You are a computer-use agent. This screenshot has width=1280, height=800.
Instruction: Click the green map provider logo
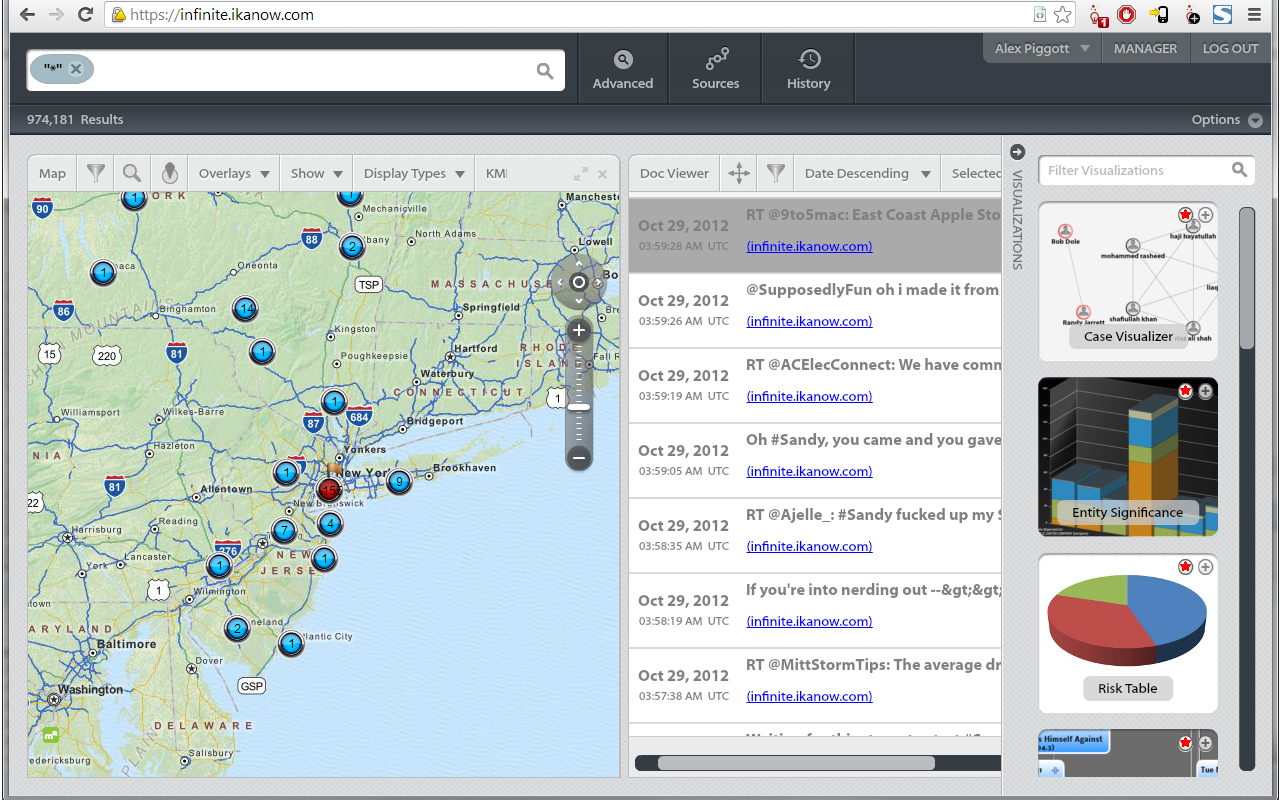point(50,735)
